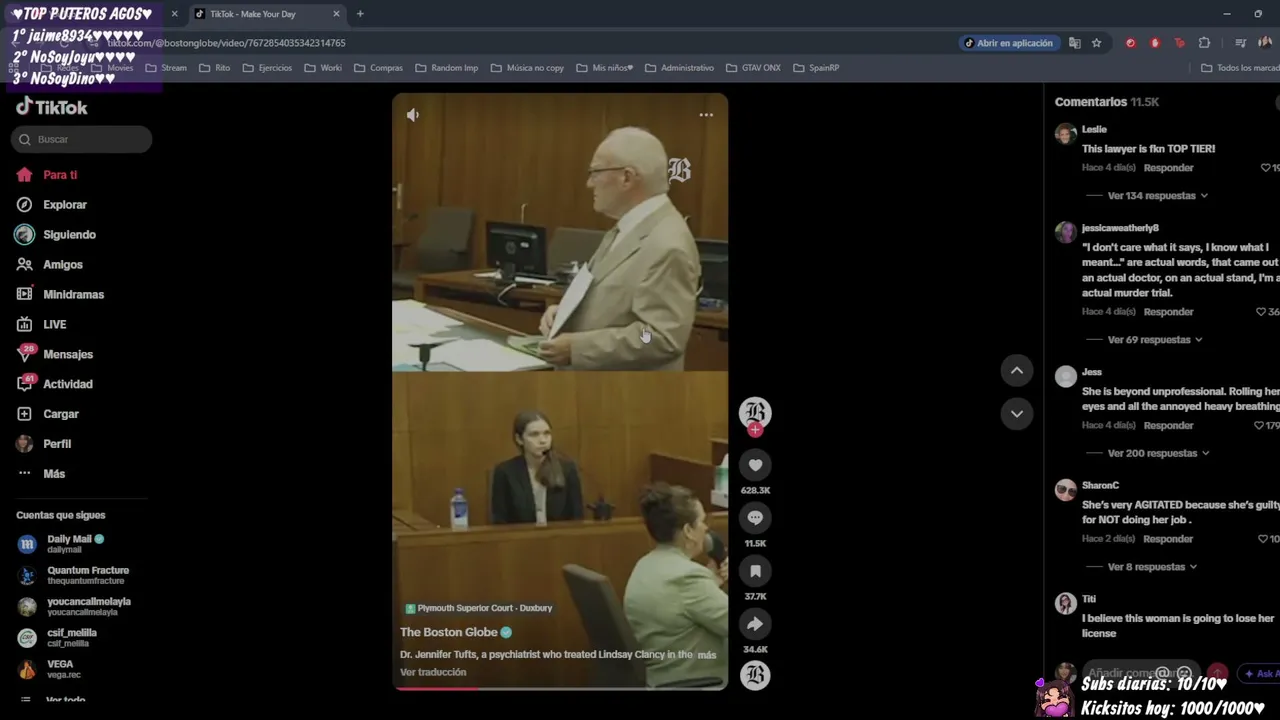Click the Mensajes icon with notification badge

tap(25, 354)
